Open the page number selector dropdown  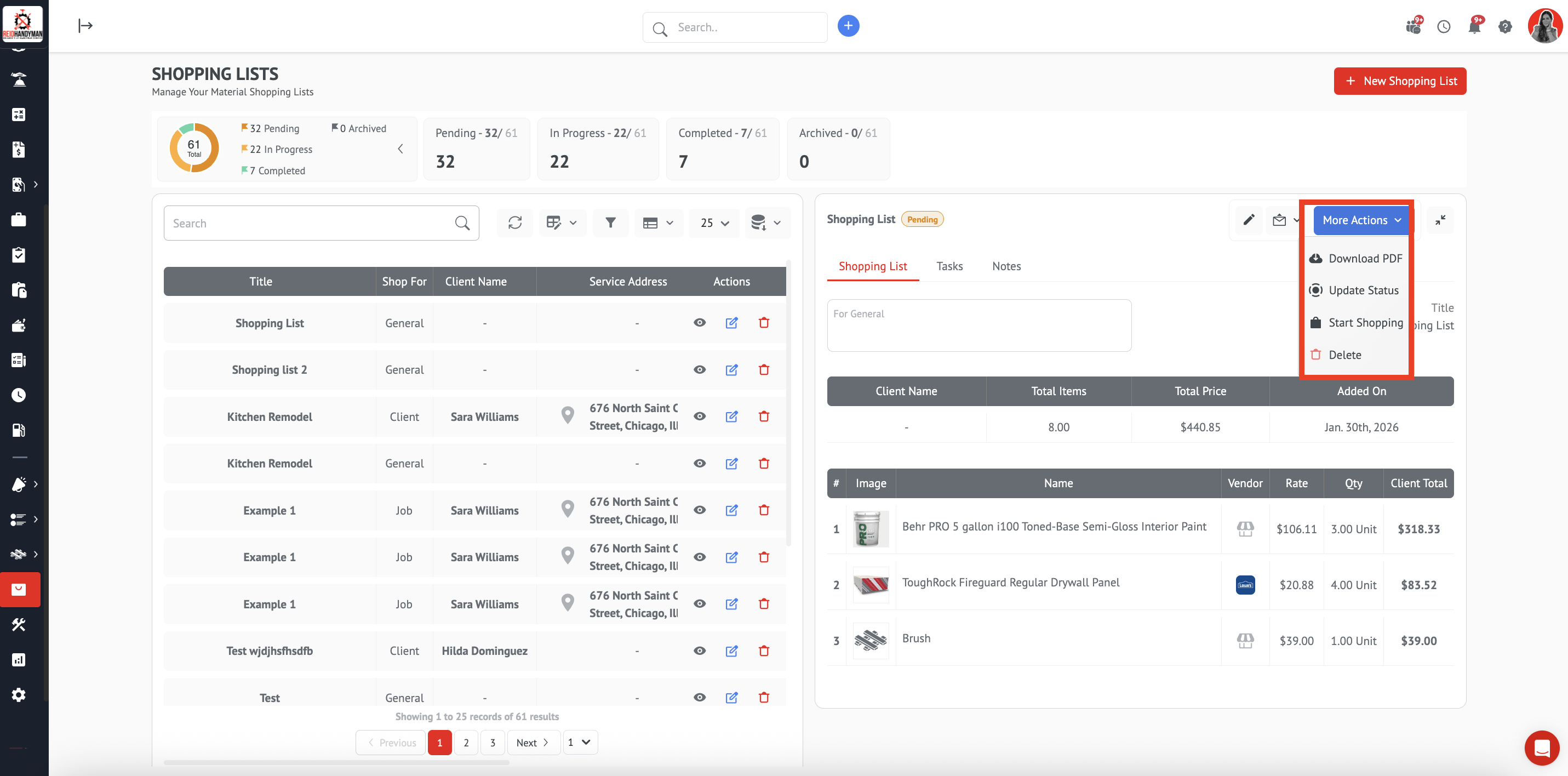point(580,742)
